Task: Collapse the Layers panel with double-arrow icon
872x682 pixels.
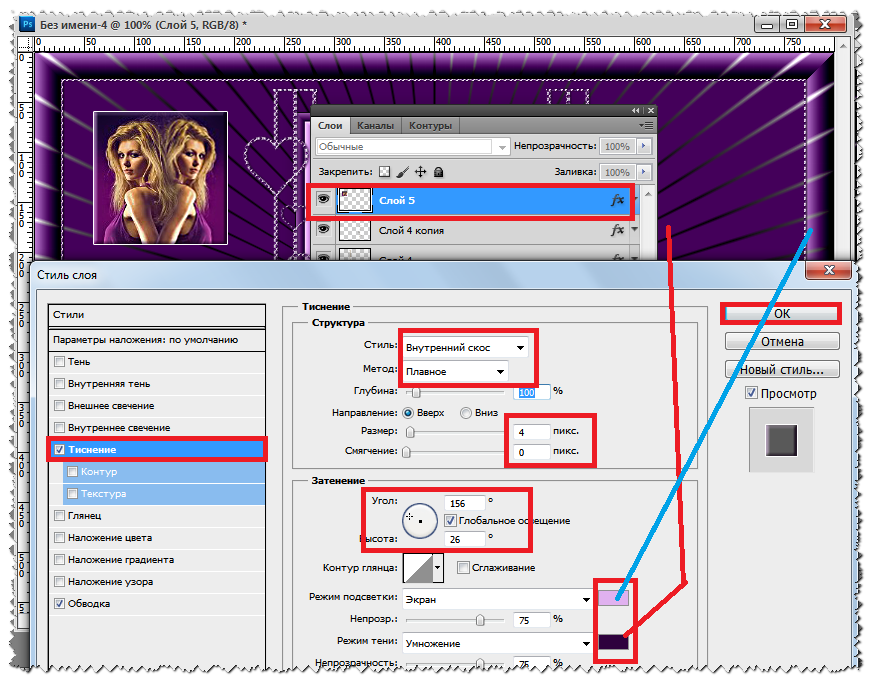Action: (636, 111)
